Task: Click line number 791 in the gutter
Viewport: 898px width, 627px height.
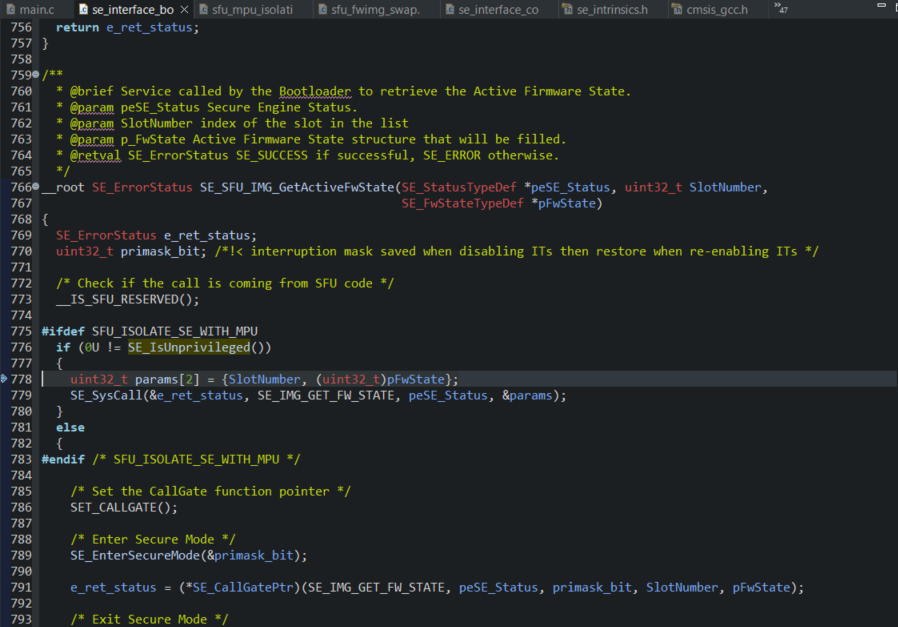Action: (21, 587)
